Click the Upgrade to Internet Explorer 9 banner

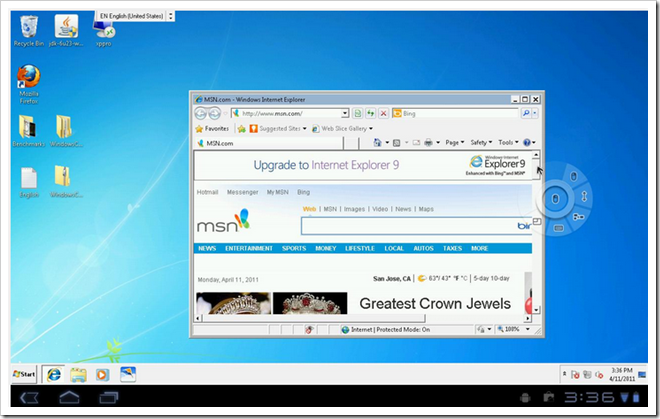coord(362,165)
